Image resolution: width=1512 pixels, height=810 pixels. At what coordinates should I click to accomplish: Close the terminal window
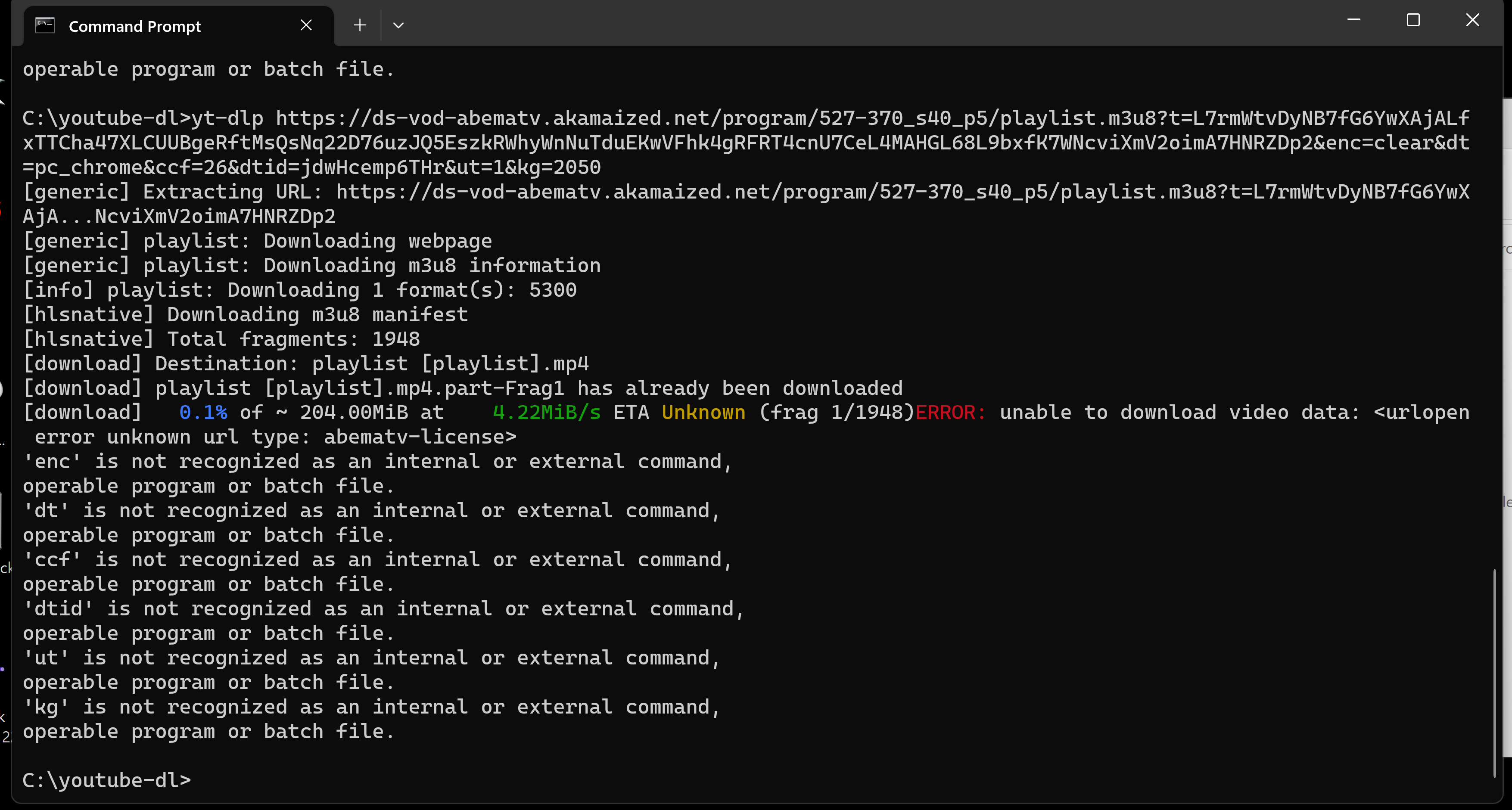[x=1472, y=20]
